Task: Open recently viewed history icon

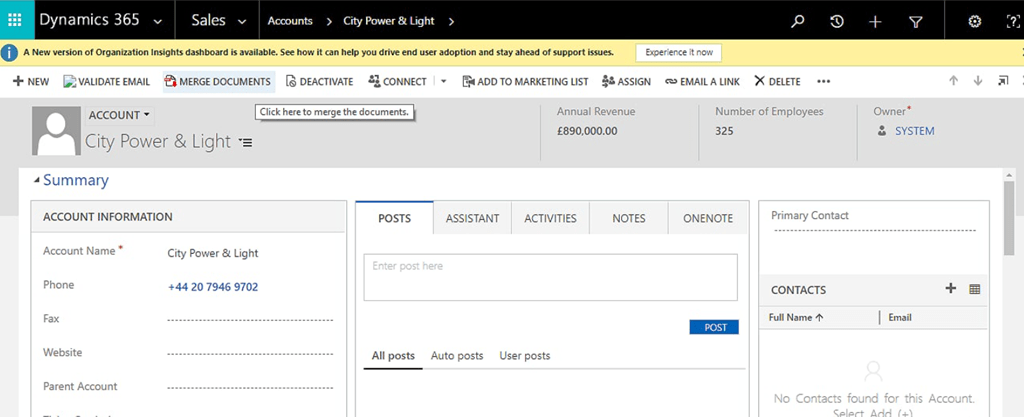Action: tap(837, 22)
